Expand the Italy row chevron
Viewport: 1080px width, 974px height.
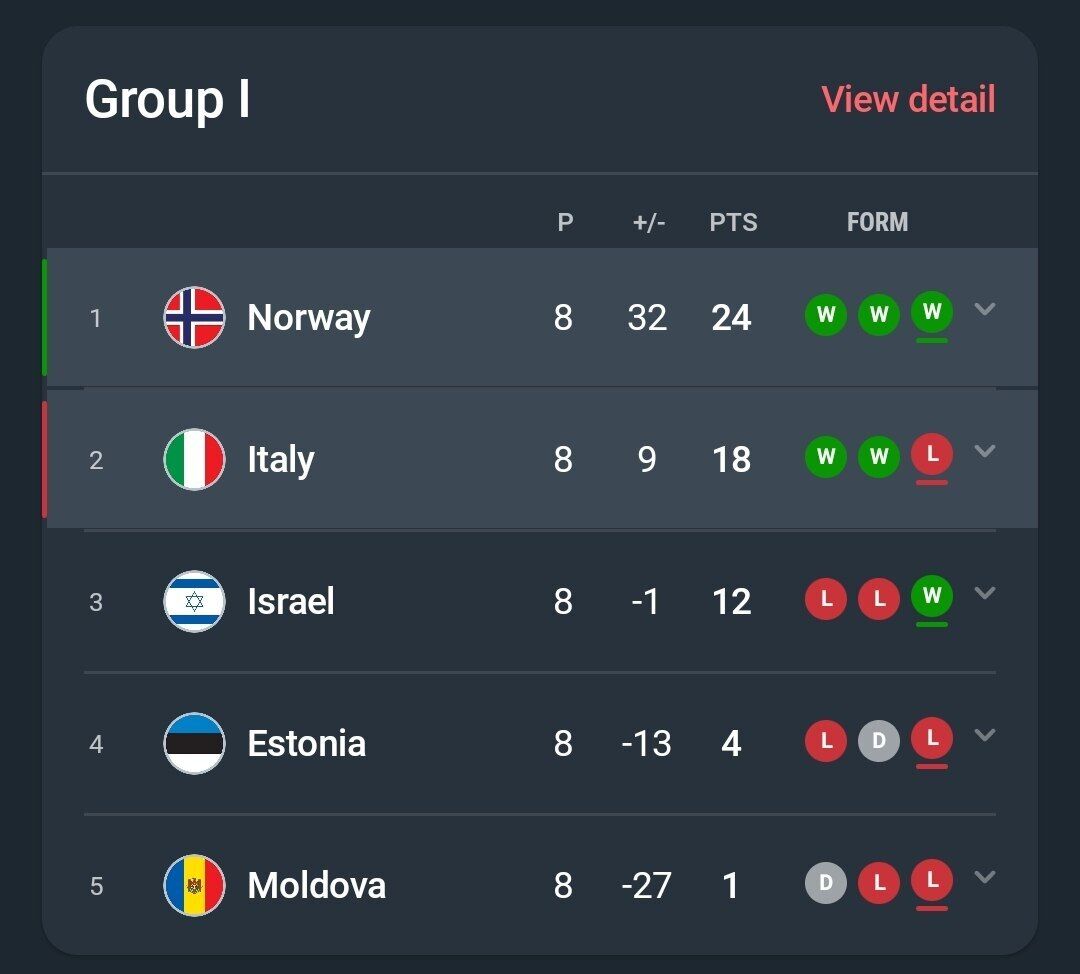(985, 451)
